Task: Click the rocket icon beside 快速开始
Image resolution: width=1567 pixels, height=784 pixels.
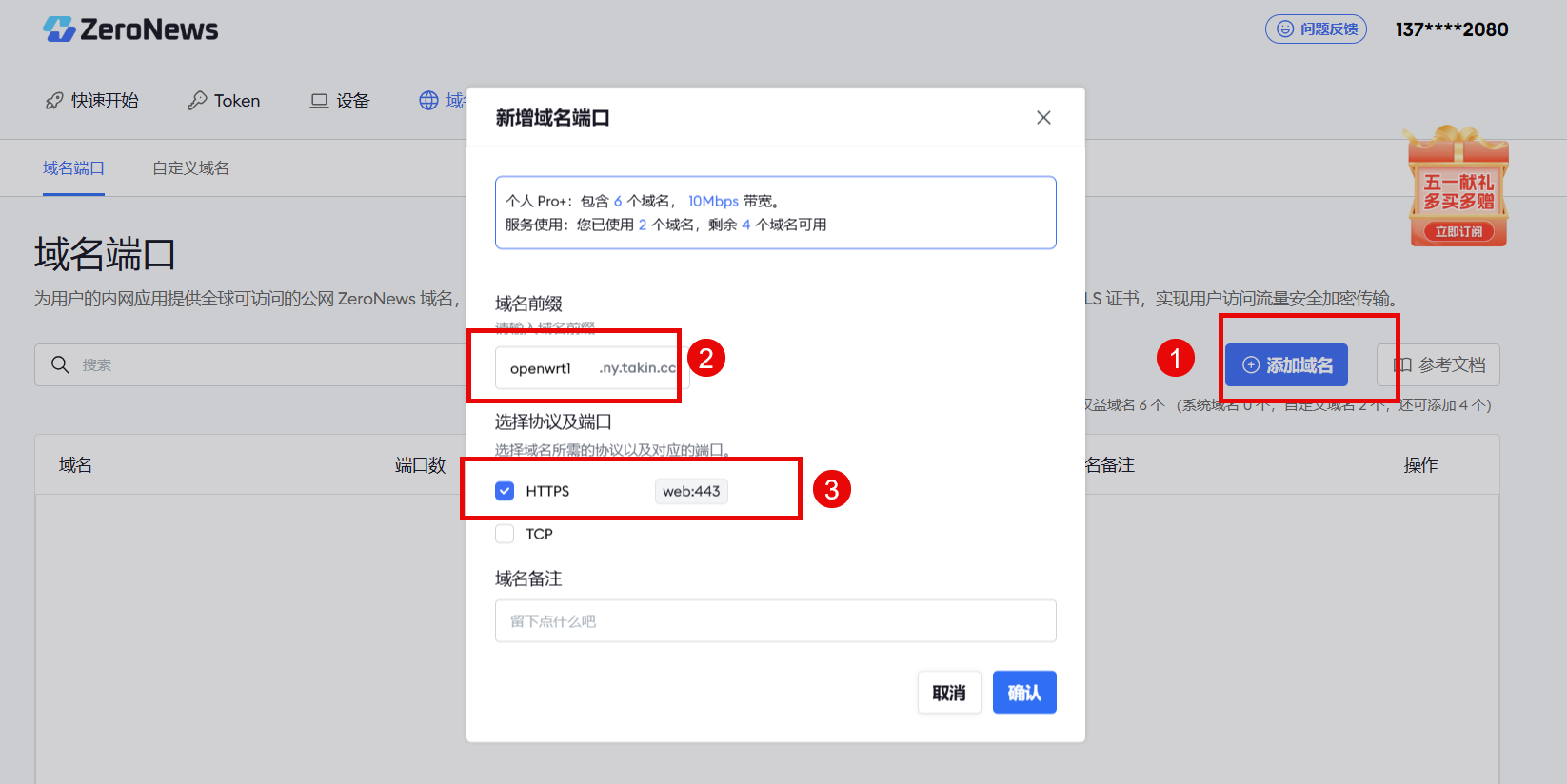Action: click(54, 101)
